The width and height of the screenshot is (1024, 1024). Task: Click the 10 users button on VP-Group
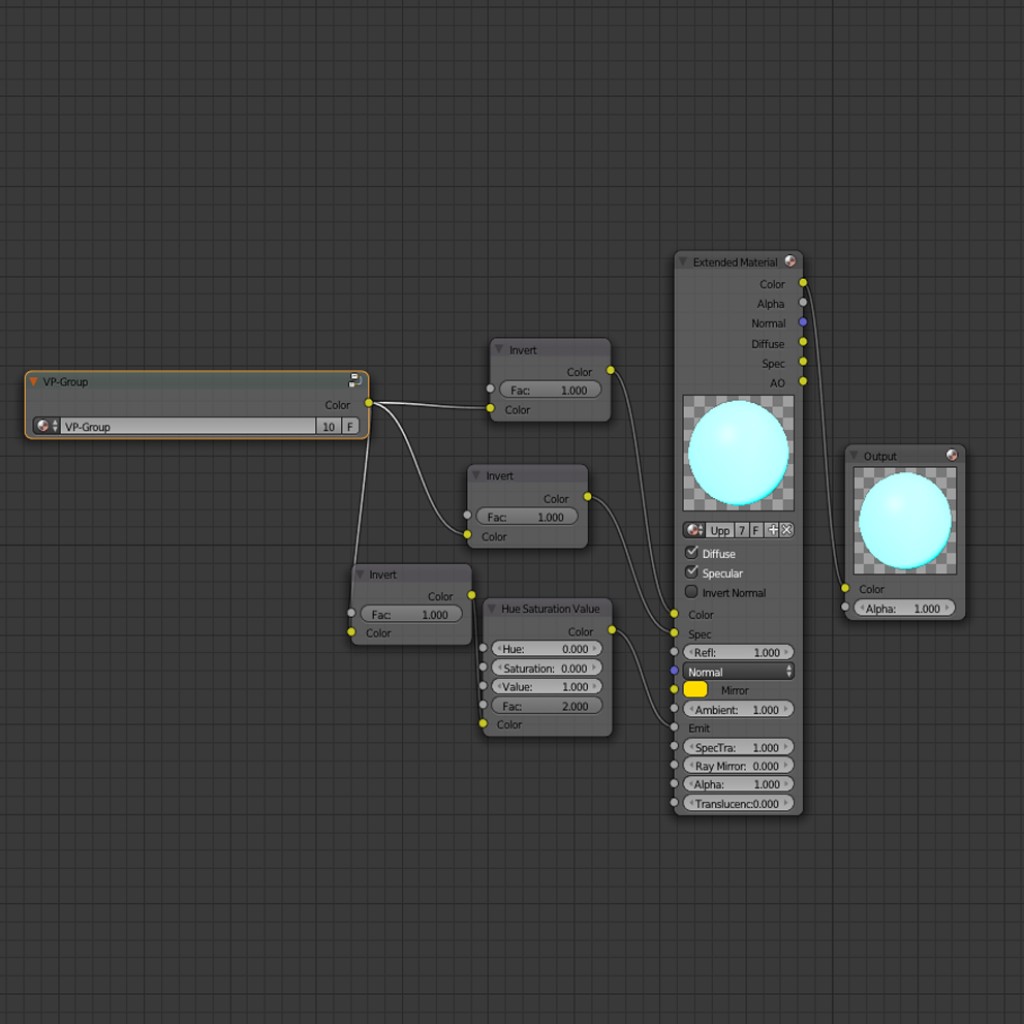pyautogui.click(x=328, y=426)
